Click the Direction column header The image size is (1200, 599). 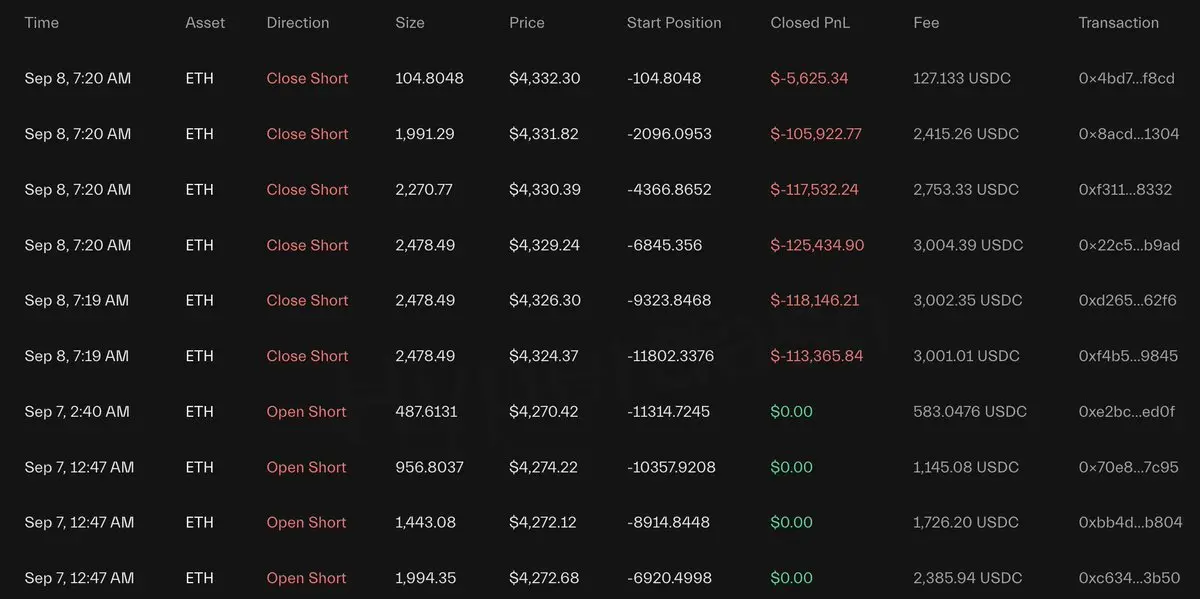[x=298, y=22]
